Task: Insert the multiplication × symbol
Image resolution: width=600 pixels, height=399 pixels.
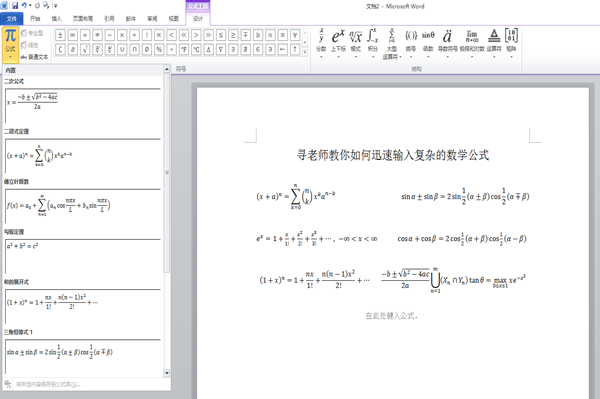Action: [122, 36]
